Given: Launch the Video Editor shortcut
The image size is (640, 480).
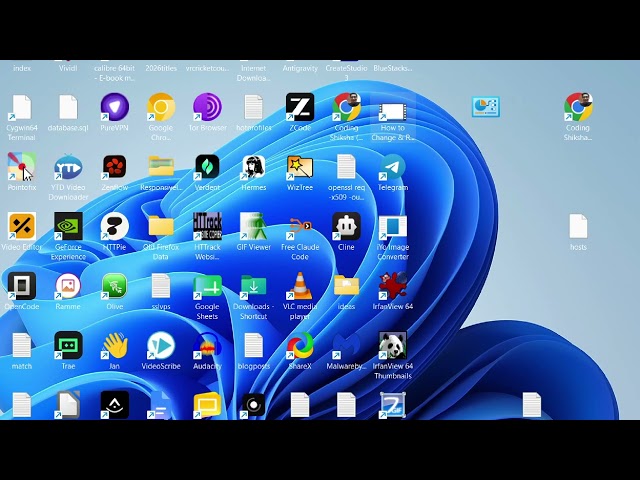Looking at the screenshot, I should click(22, 227).
